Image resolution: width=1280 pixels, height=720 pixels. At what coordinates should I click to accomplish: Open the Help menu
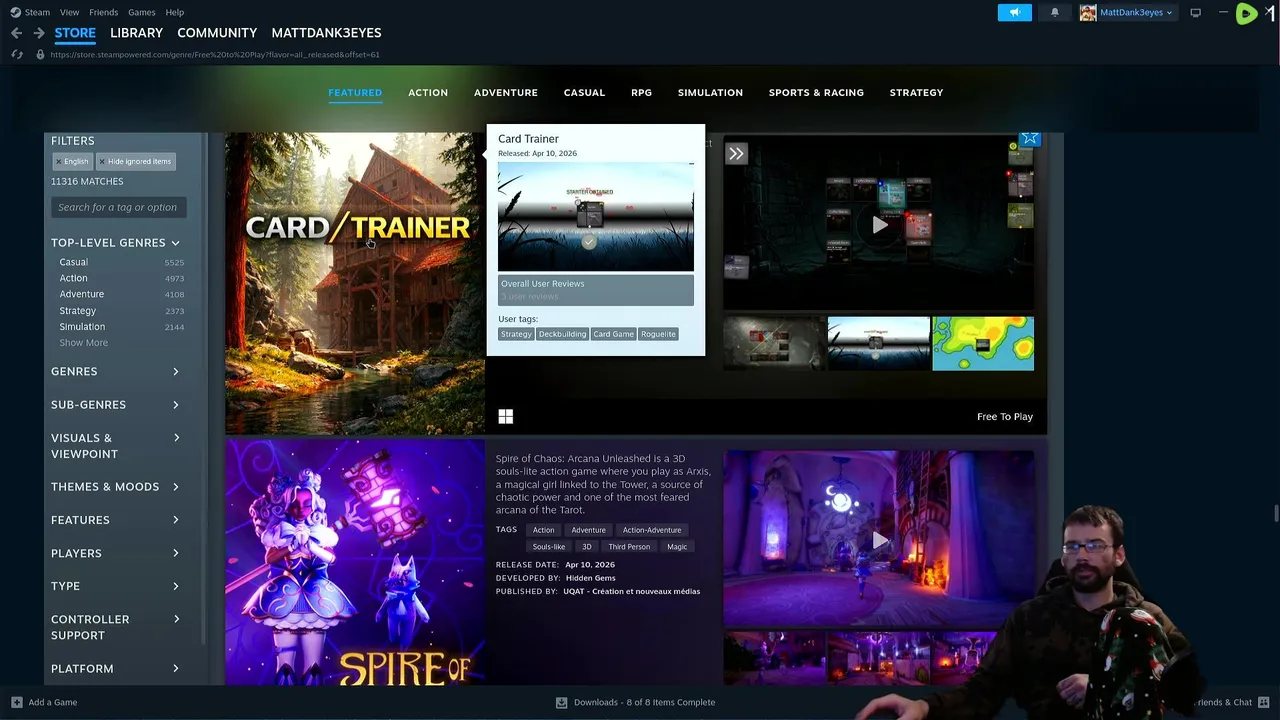pyautogui.click(x=175, y=12)
